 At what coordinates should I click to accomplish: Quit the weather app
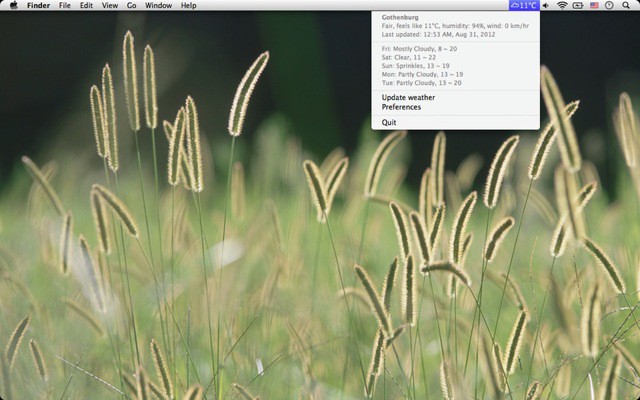(x=389, y=122)
